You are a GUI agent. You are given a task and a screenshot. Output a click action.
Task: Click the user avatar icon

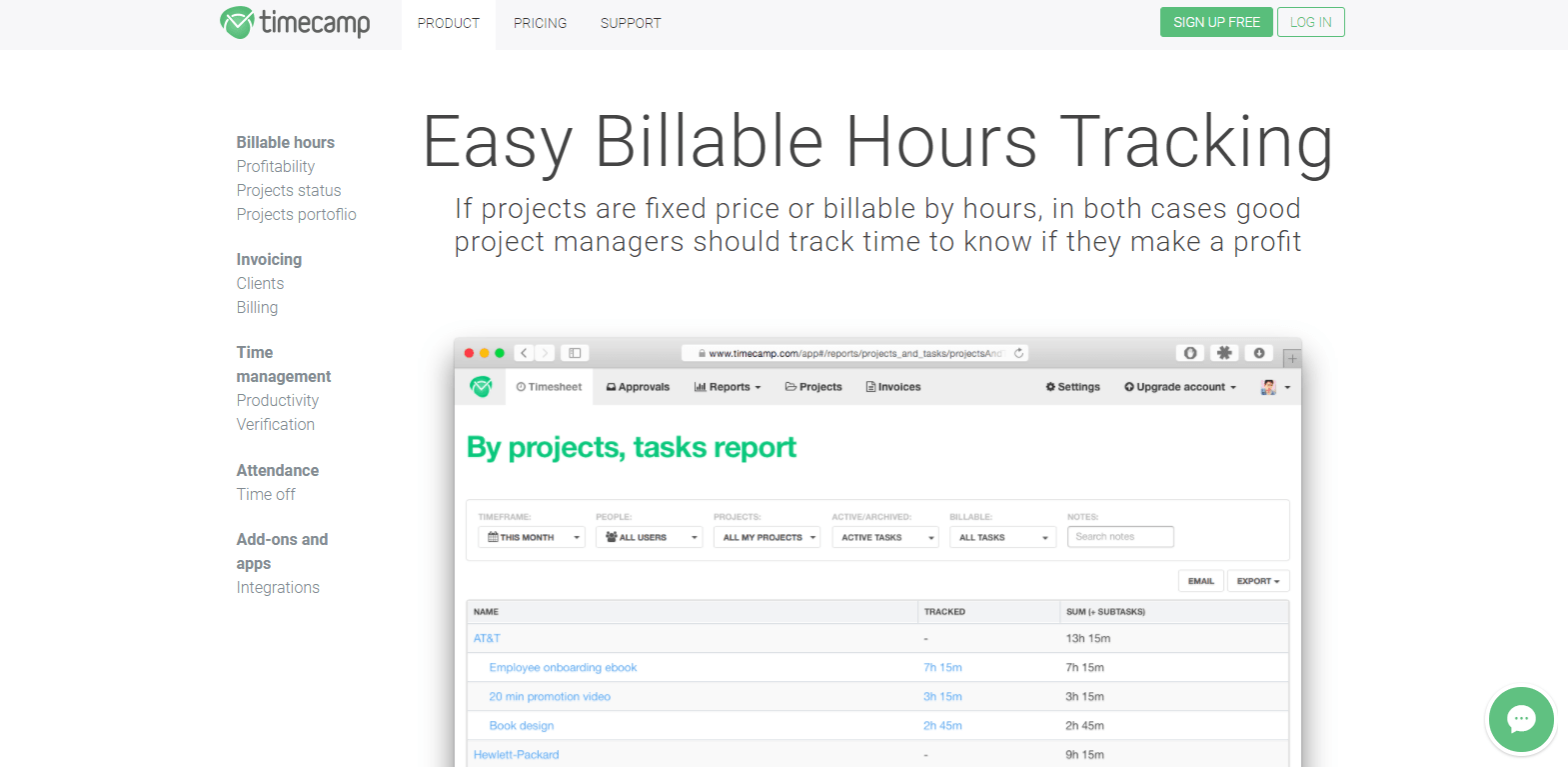[1268, 387]
